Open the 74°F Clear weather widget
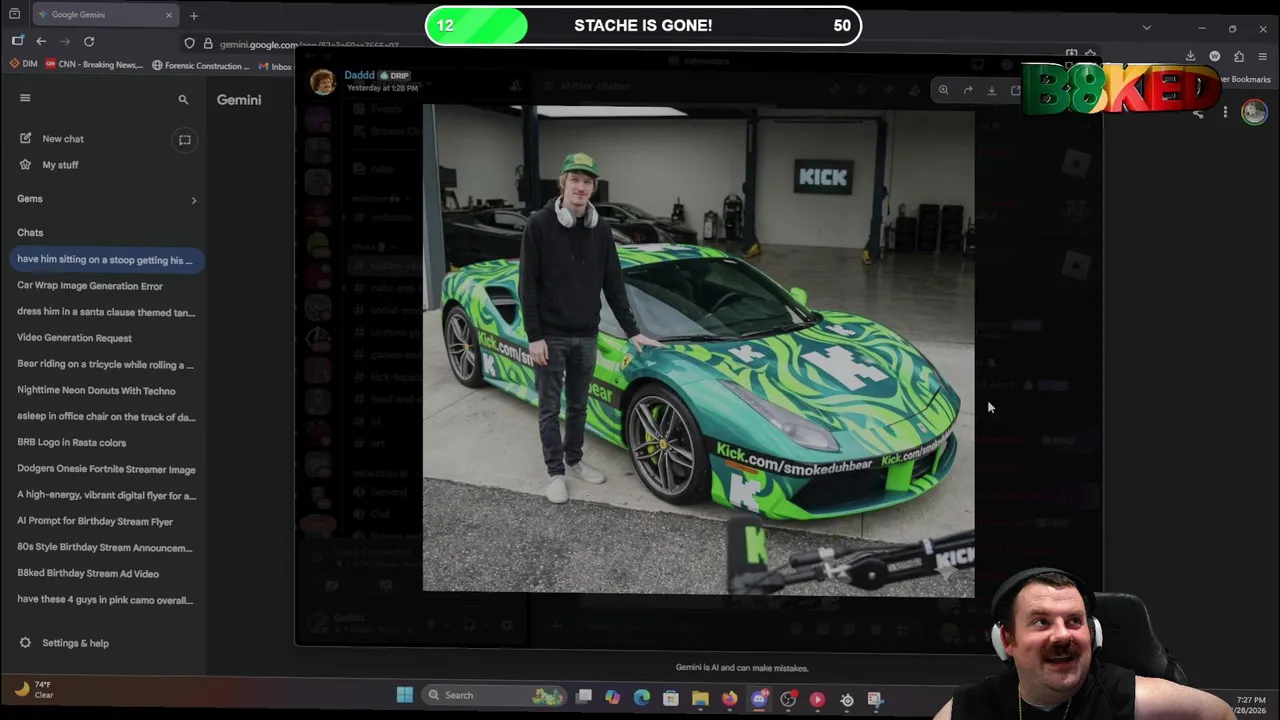 coord(33,690)
